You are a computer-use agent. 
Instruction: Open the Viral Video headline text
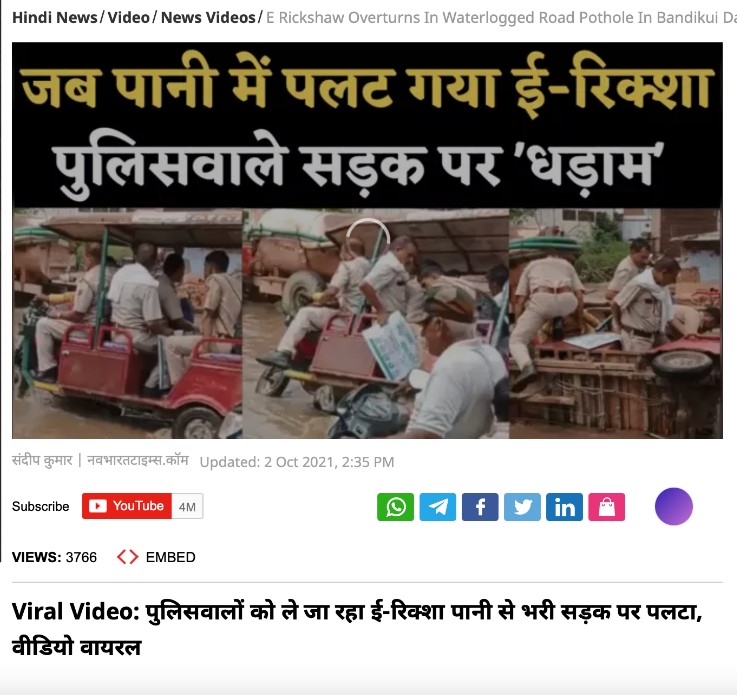point(357,629)
